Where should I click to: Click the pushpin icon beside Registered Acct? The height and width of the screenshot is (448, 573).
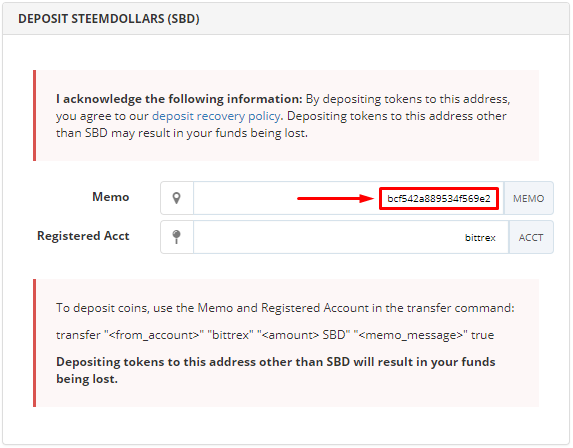tap(177, 237)
